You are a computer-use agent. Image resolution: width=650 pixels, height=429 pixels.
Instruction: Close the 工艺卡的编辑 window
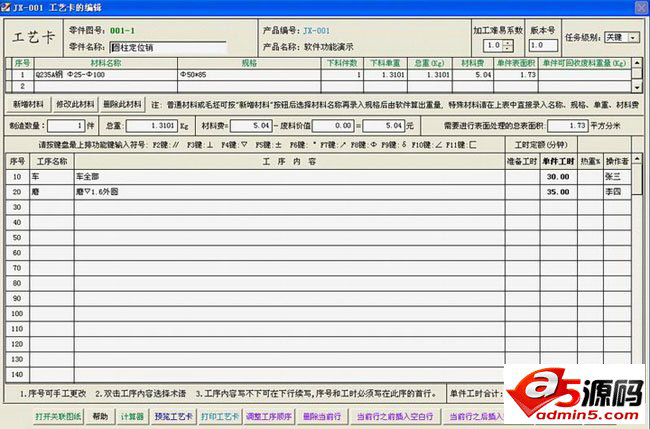tap(641, 7)
